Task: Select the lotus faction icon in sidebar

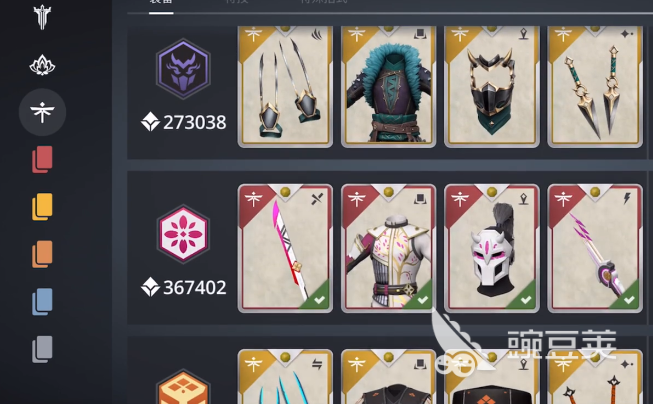Action: (x=42, y=65)
